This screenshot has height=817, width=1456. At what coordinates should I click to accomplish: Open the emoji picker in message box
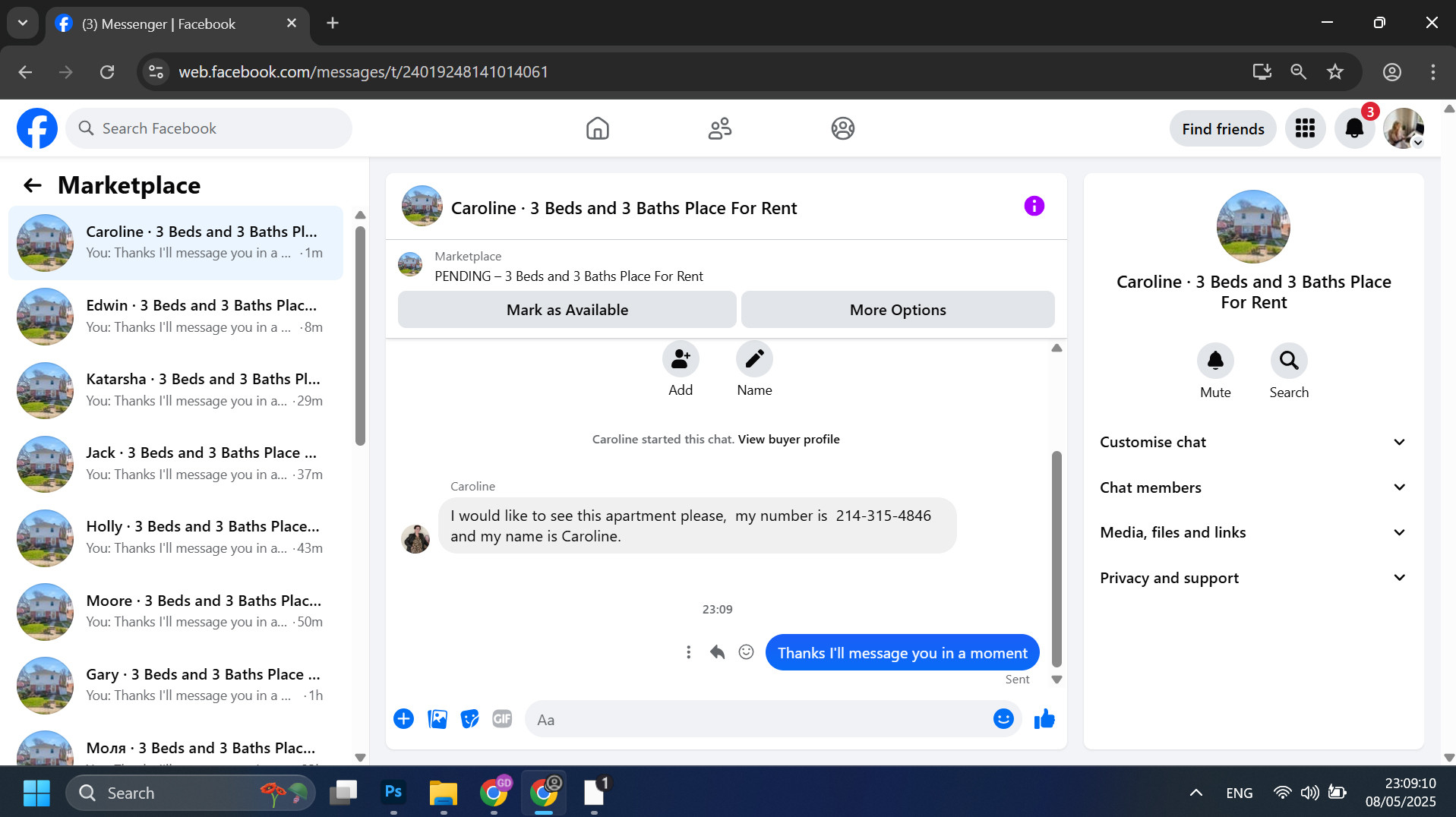(x=1003, y=718)
